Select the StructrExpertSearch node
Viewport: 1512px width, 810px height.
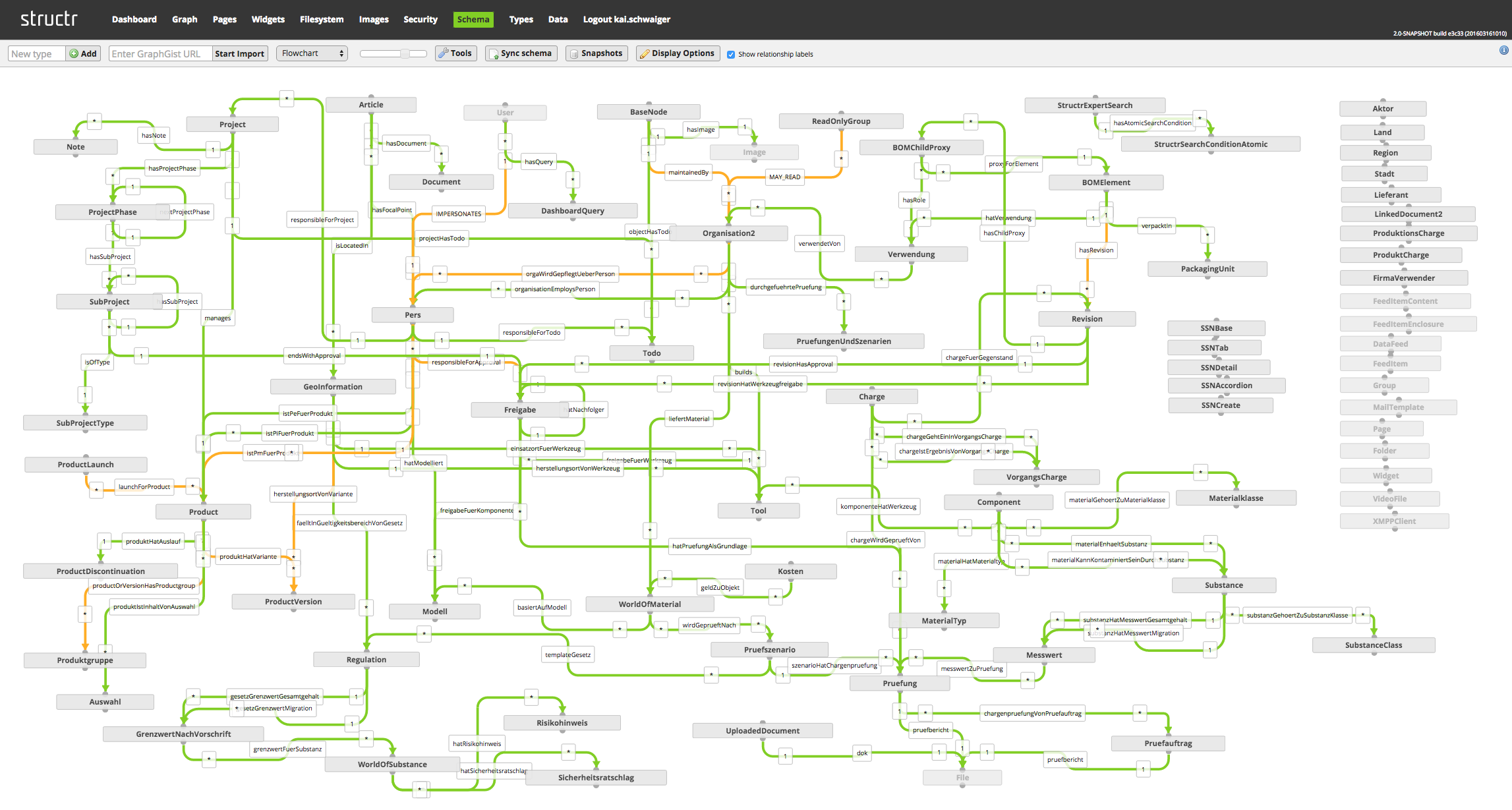pyautogui.click(x=1095, y=105)
